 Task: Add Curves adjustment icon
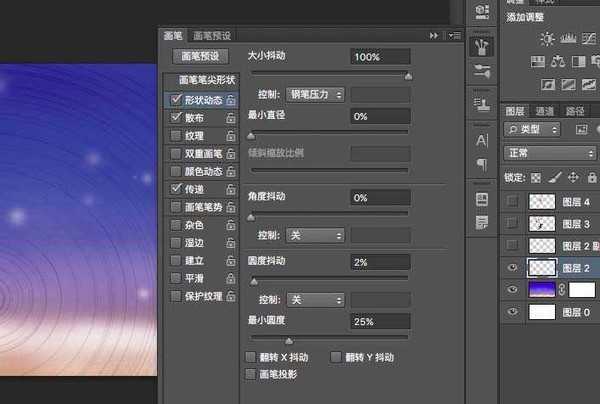pos(589,39)
